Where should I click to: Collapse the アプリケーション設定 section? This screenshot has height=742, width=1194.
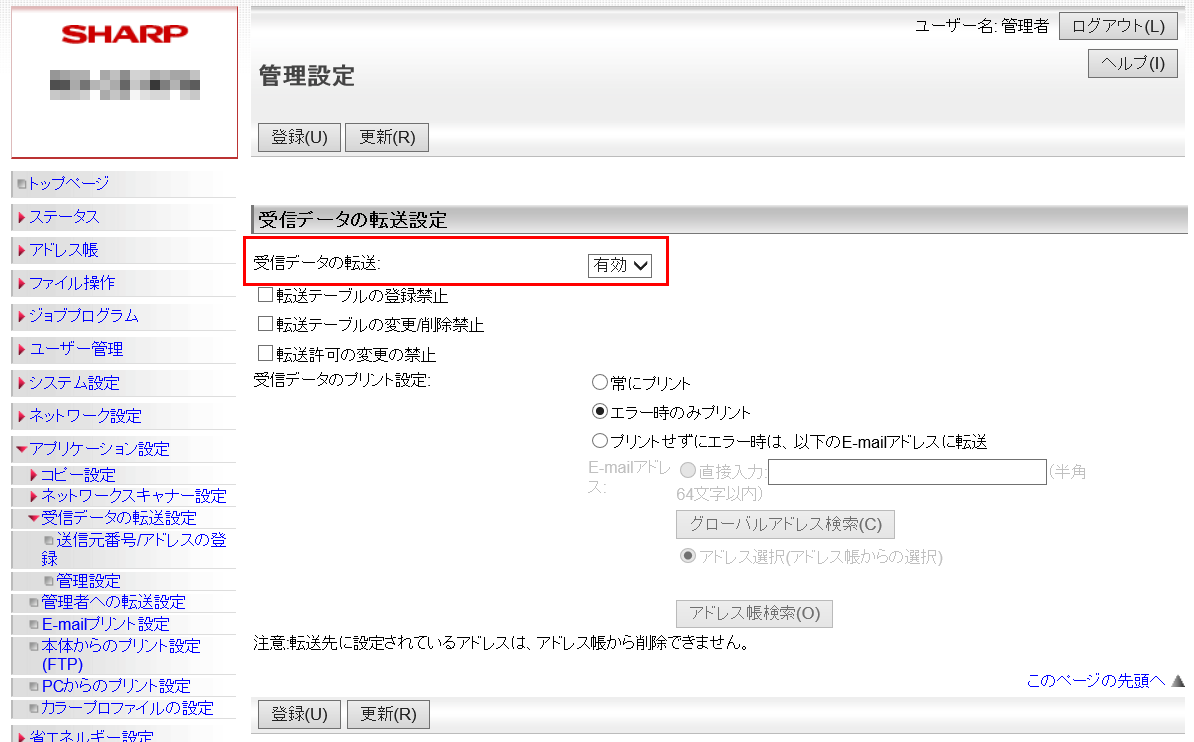(21, 449)
